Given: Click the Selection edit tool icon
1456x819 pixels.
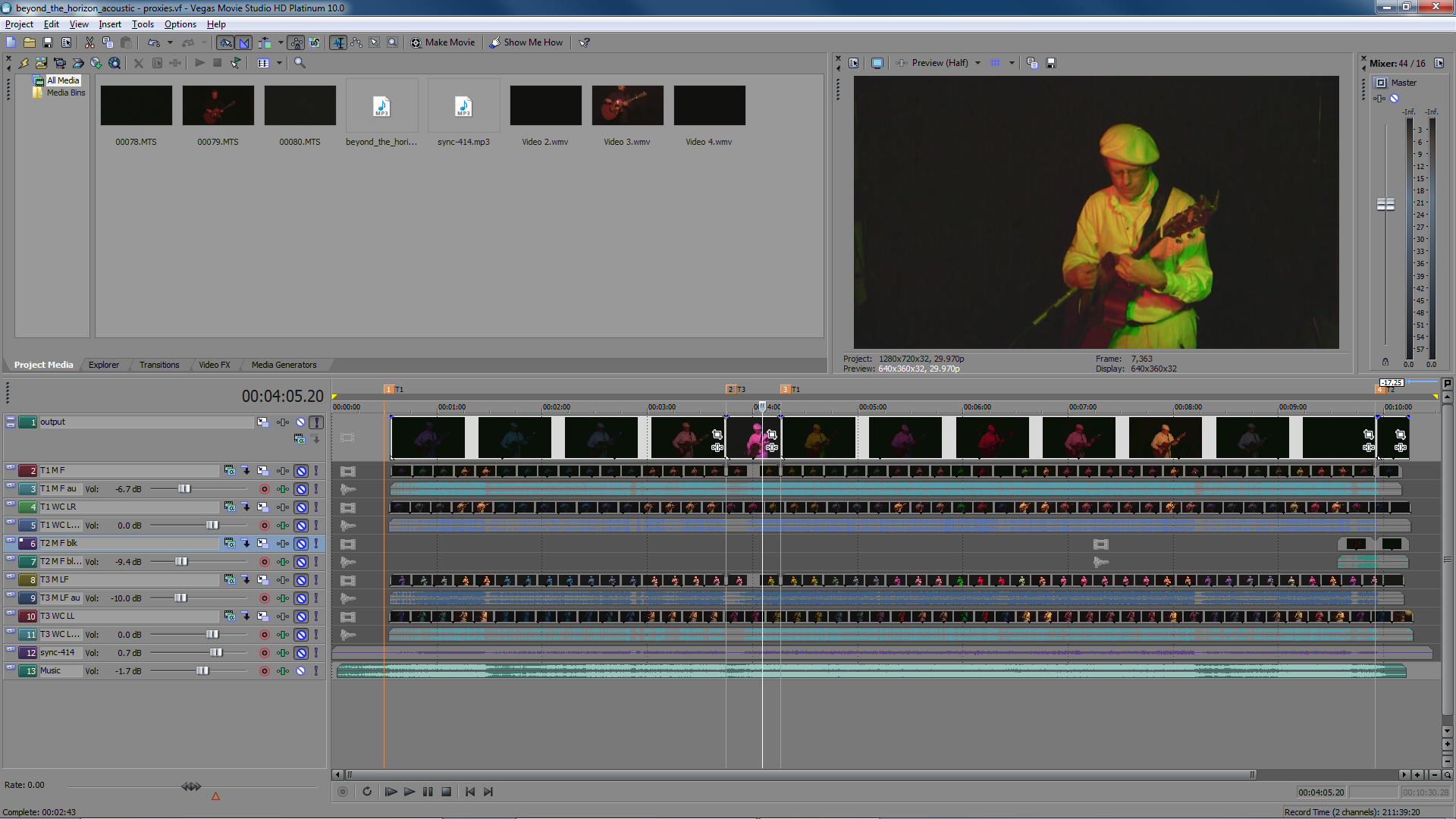Looking at the screenshot, I should (375, 42).
